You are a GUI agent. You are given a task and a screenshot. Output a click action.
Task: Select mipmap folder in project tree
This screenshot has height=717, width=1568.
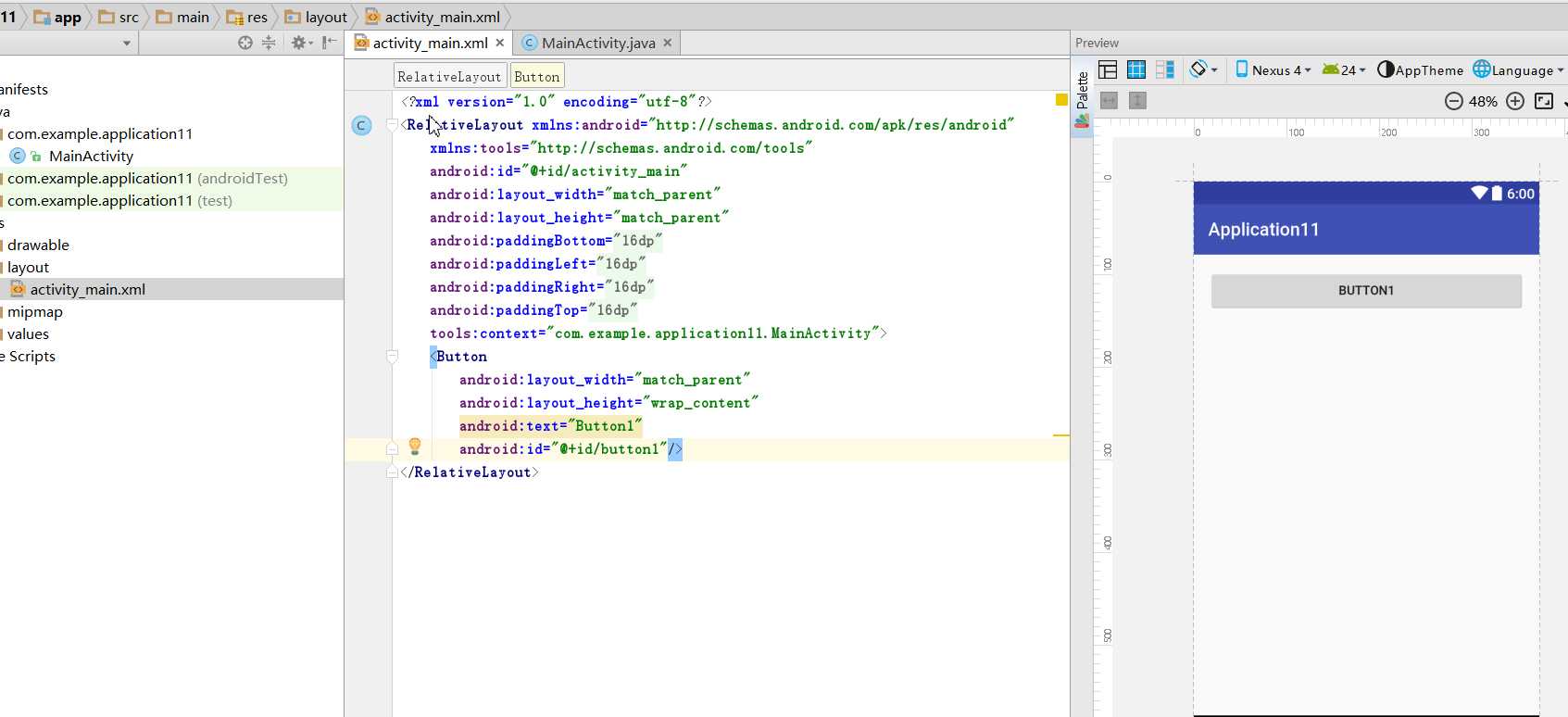coord(35,311)
